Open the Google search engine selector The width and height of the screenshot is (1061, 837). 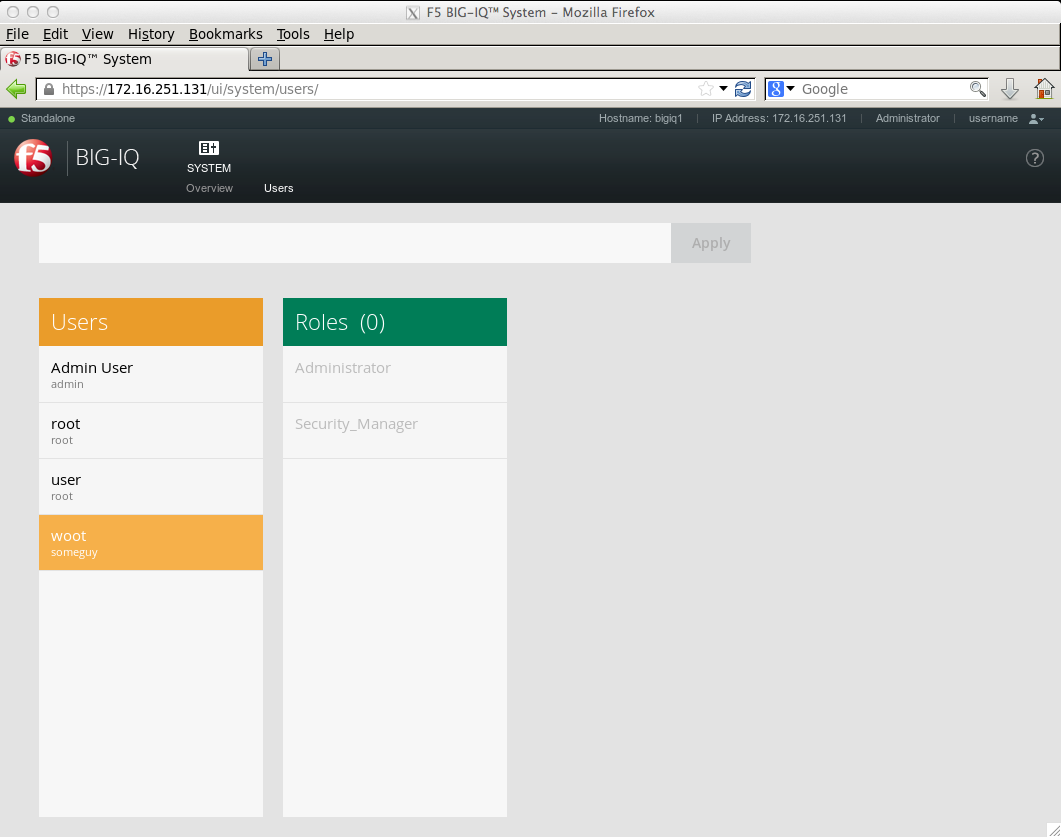pyautogui.click(x=782, y=89)
